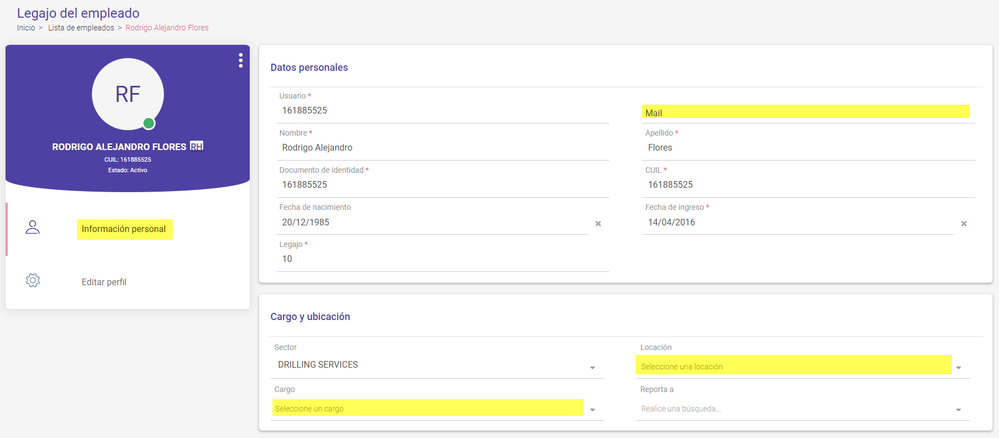
Task: Go to Inicio breadcrumb link
Action: 25,28
